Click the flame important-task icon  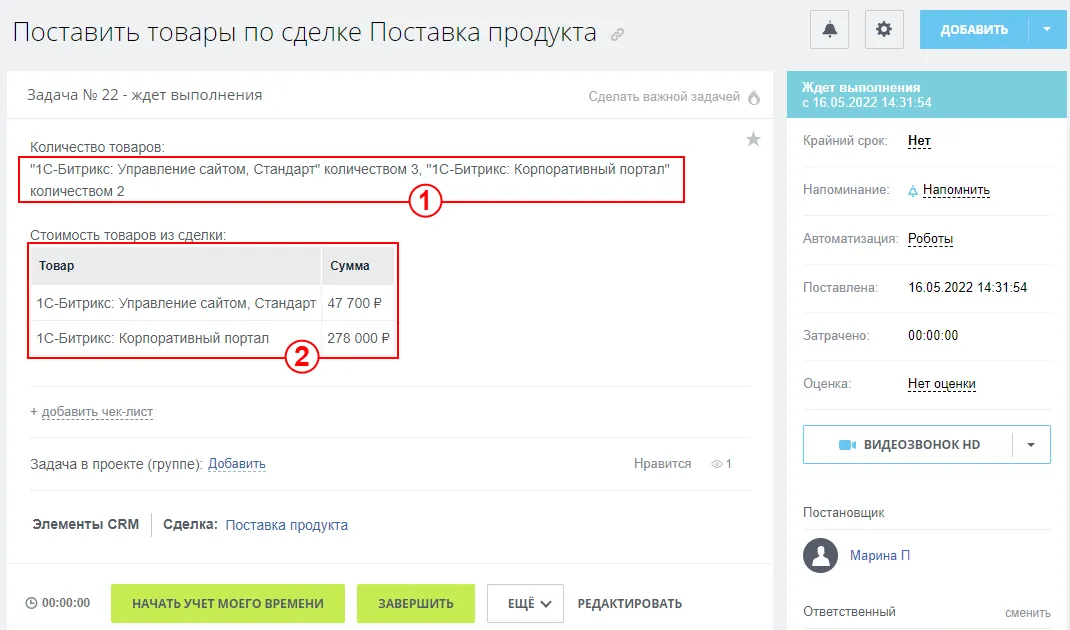[753, 98]
